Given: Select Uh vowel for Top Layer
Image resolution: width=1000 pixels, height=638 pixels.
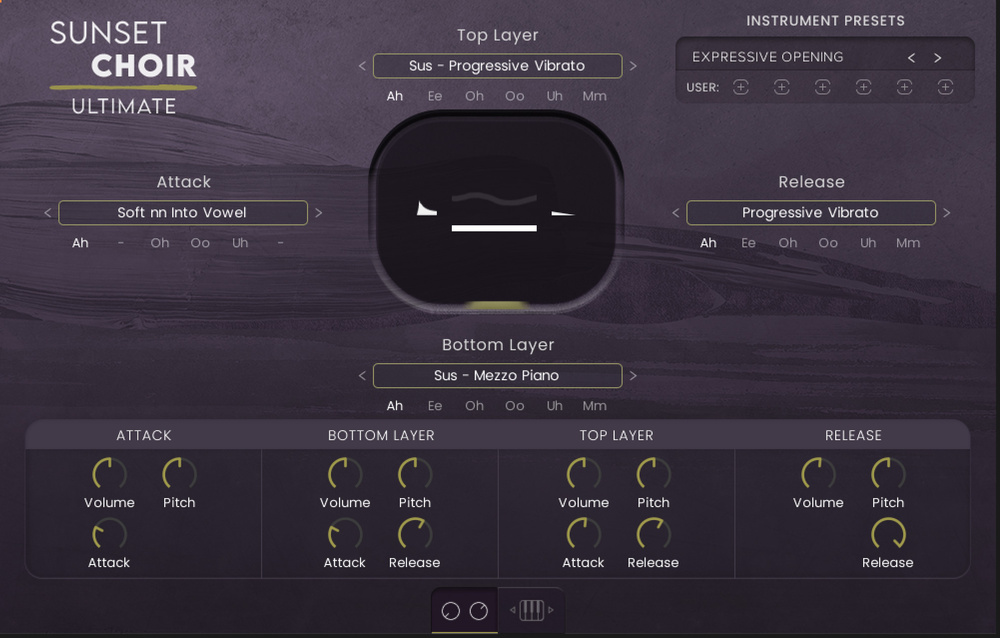Looking at the screenshot, I should [555, 96].
